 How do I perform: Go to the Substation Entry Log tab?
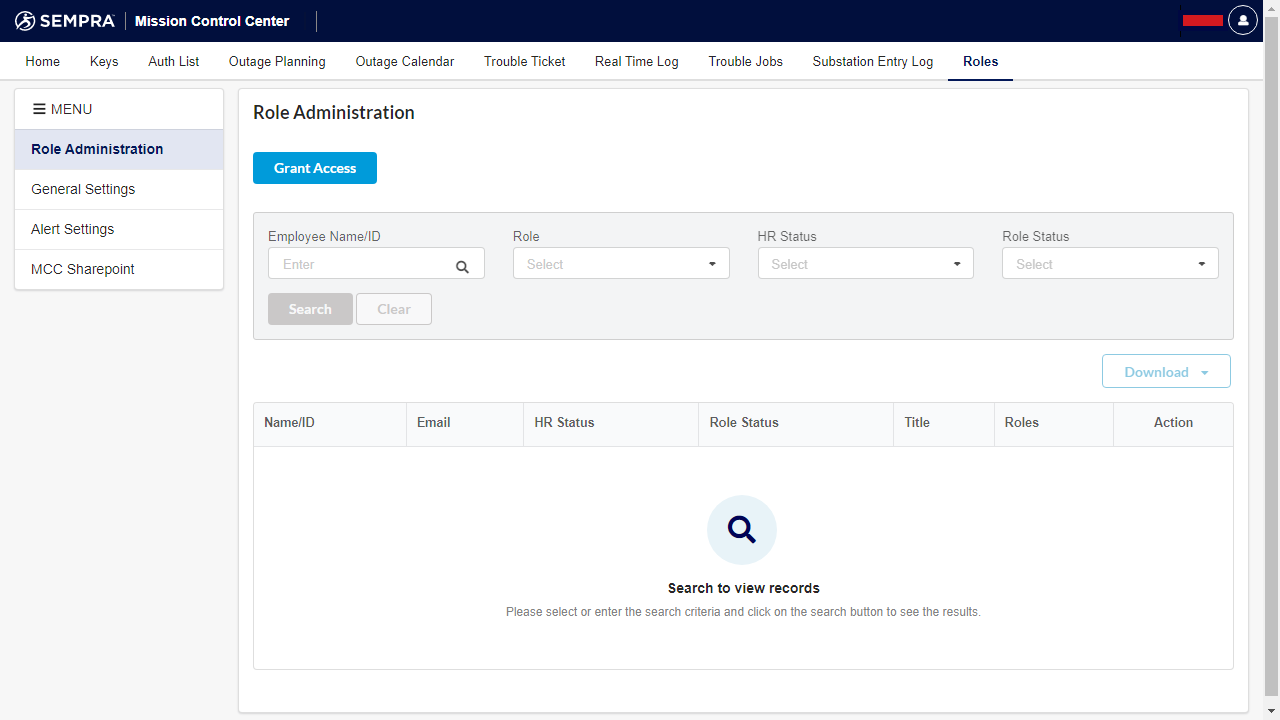coord(872,62)
